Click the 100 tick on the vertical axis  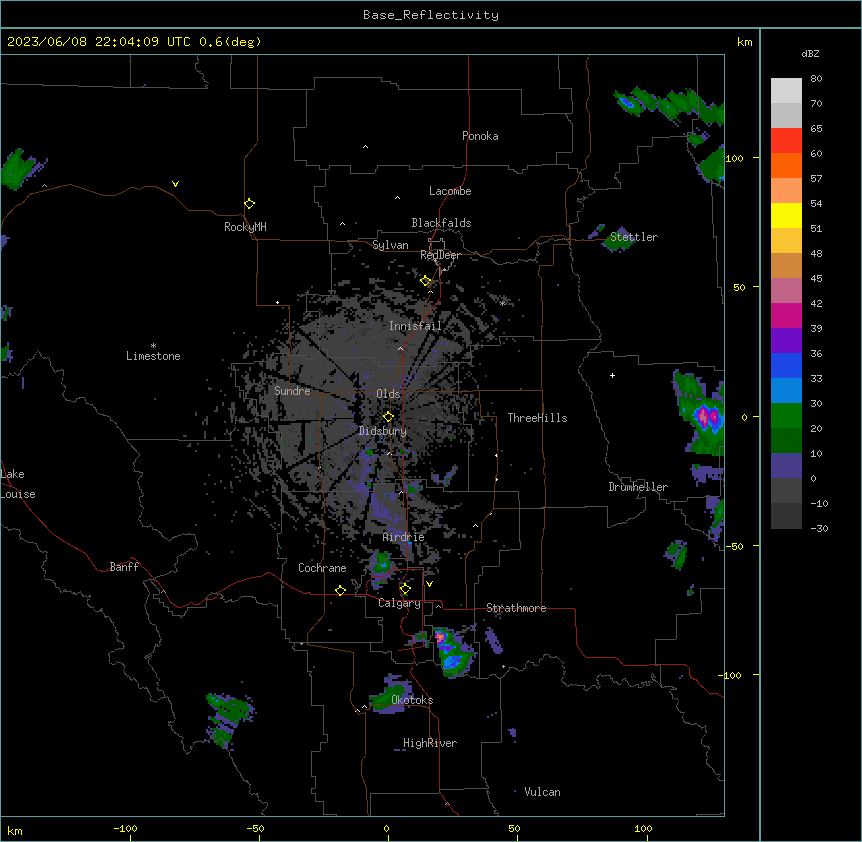click(x=734, y=158)
